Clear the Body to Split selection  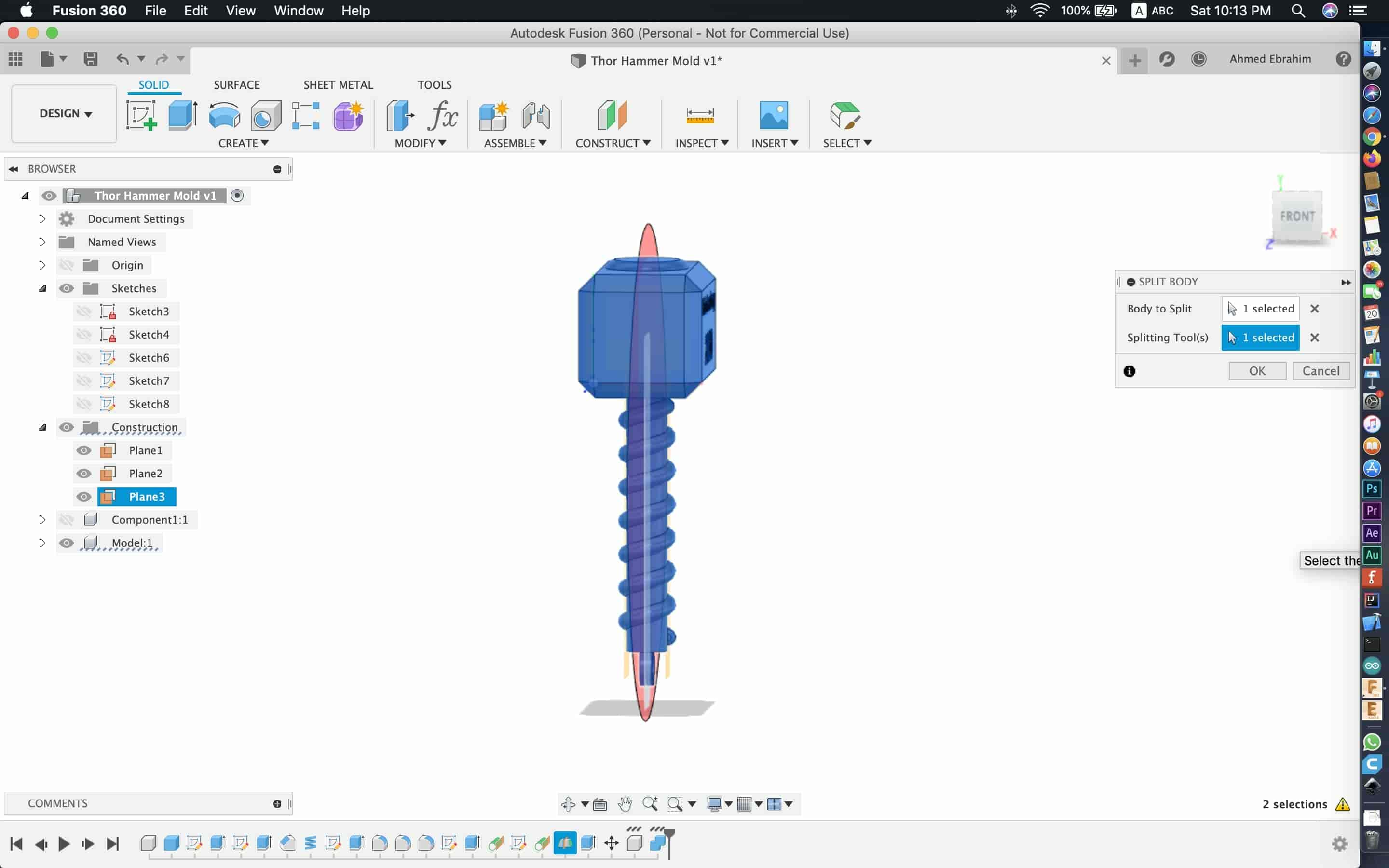pyautogui.click(x=1314, y=309)
